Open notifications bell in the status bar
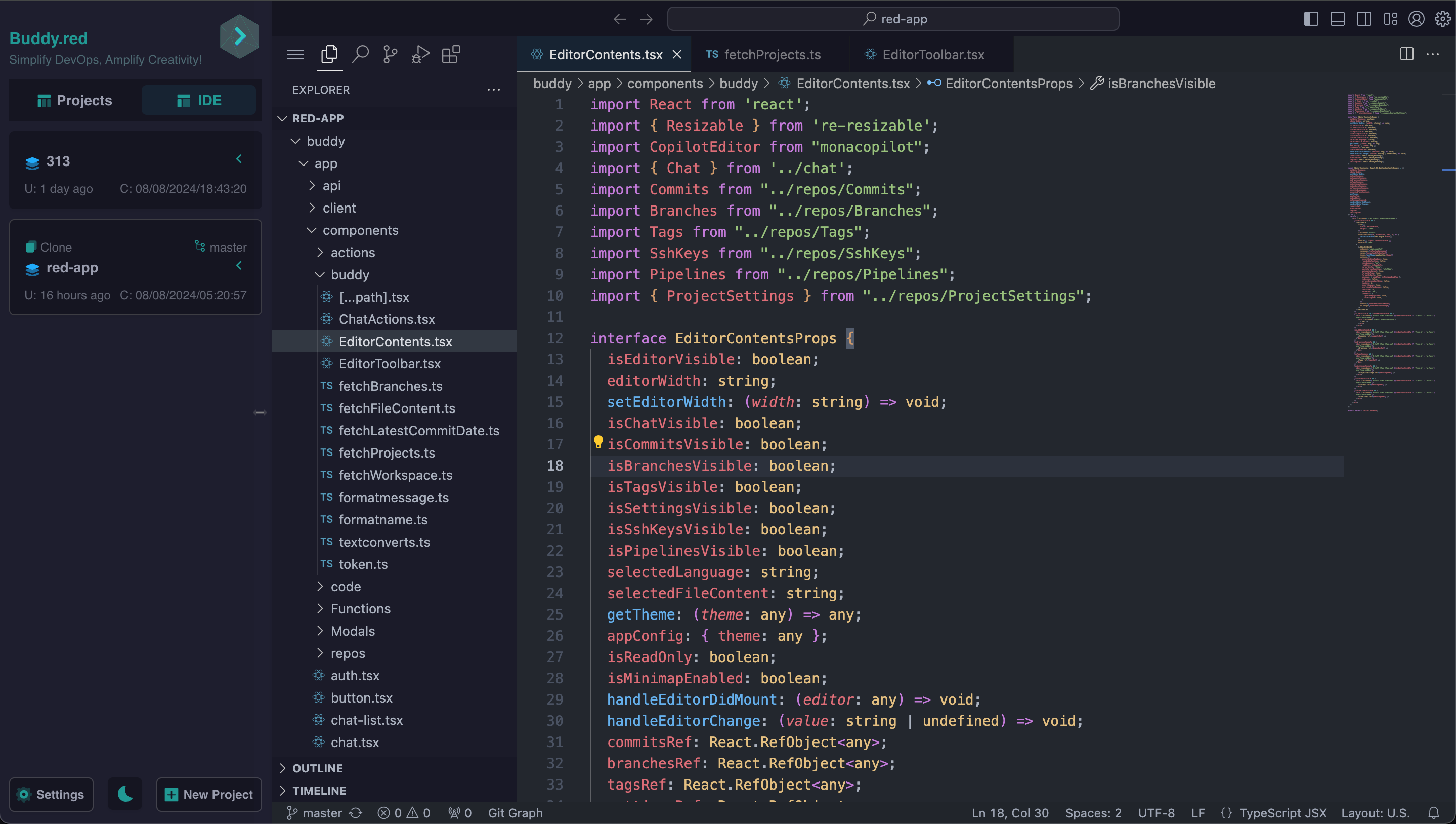 pos(1433,813)
